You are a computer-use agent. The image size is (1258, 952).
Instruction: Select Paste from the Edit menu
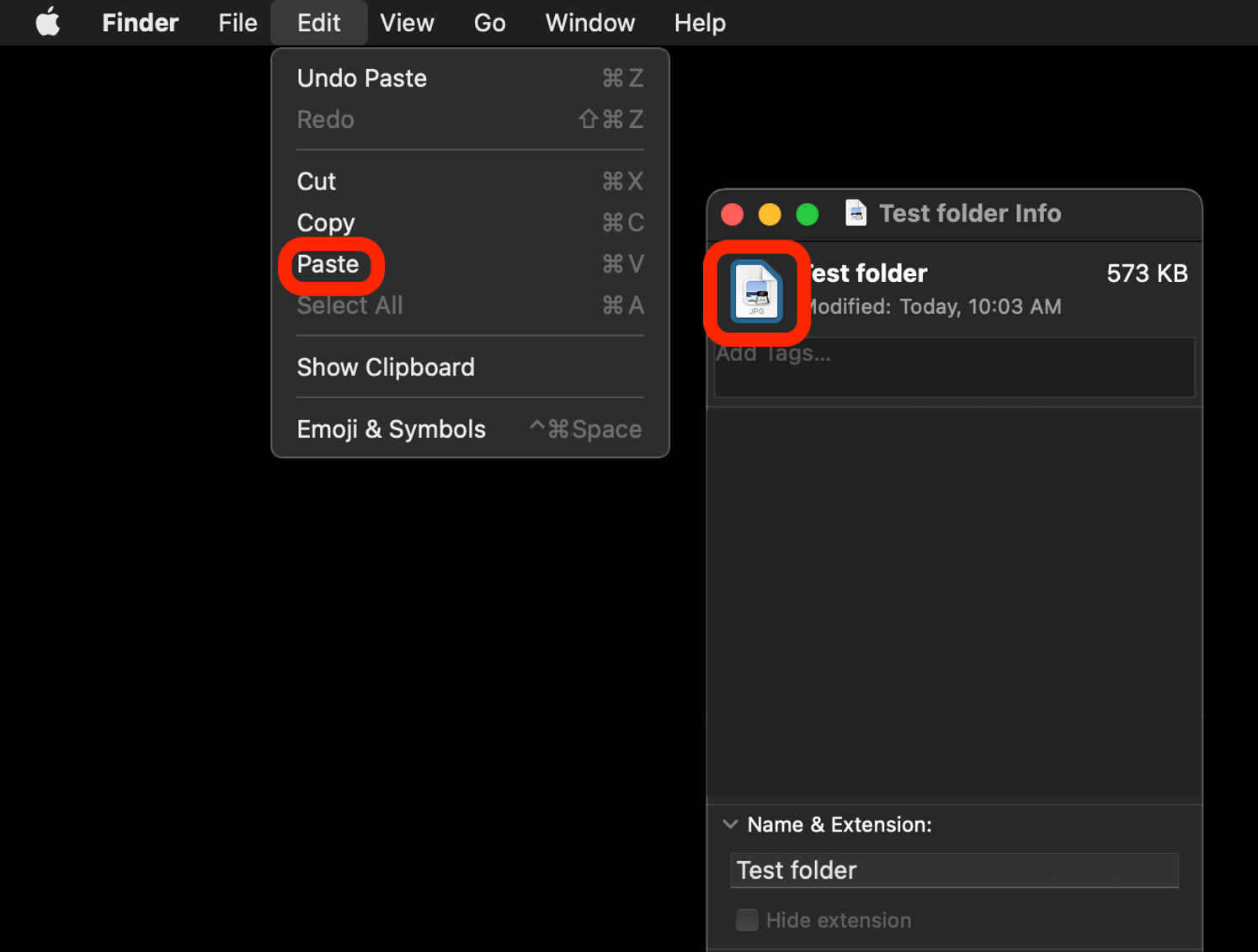coord(330,264)
